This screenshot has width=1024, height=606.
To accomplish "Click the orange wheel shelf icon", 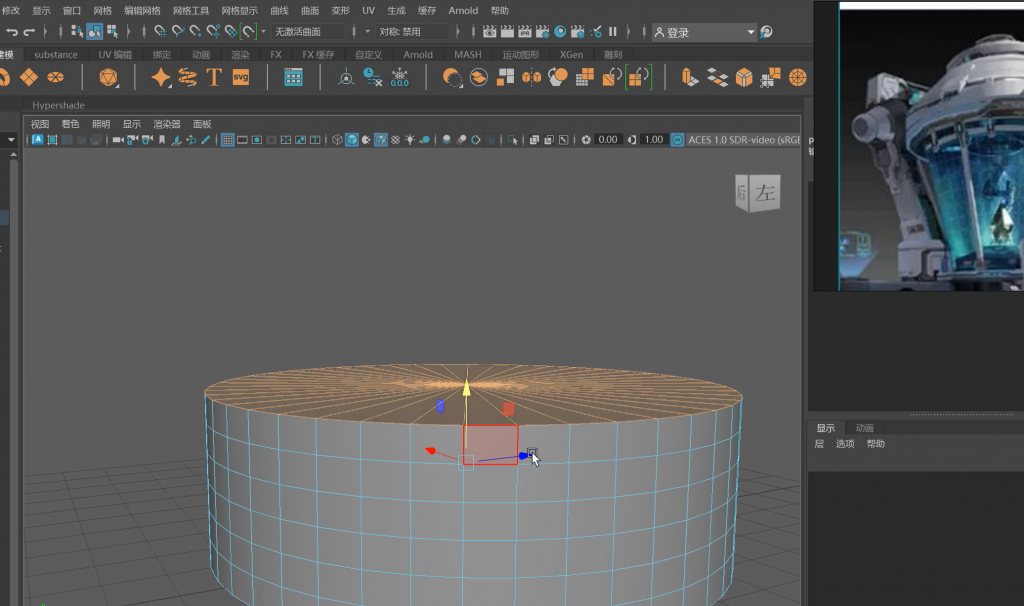I will click(797, 78).
